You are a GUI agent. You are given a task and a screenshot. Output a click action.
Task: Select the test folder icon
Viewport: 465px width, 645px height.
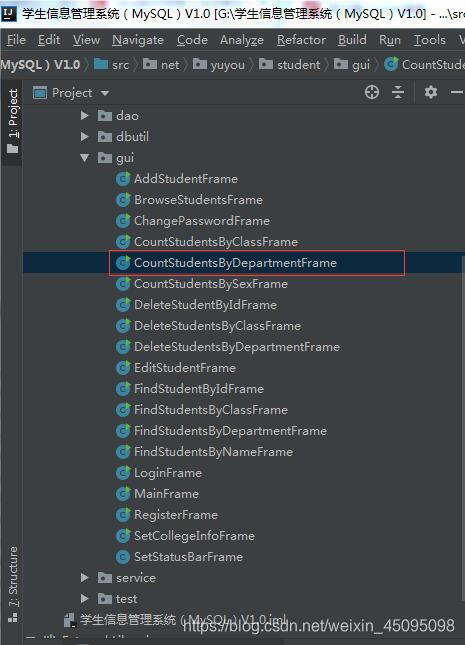pyautogui.click(x=105, y=599)
